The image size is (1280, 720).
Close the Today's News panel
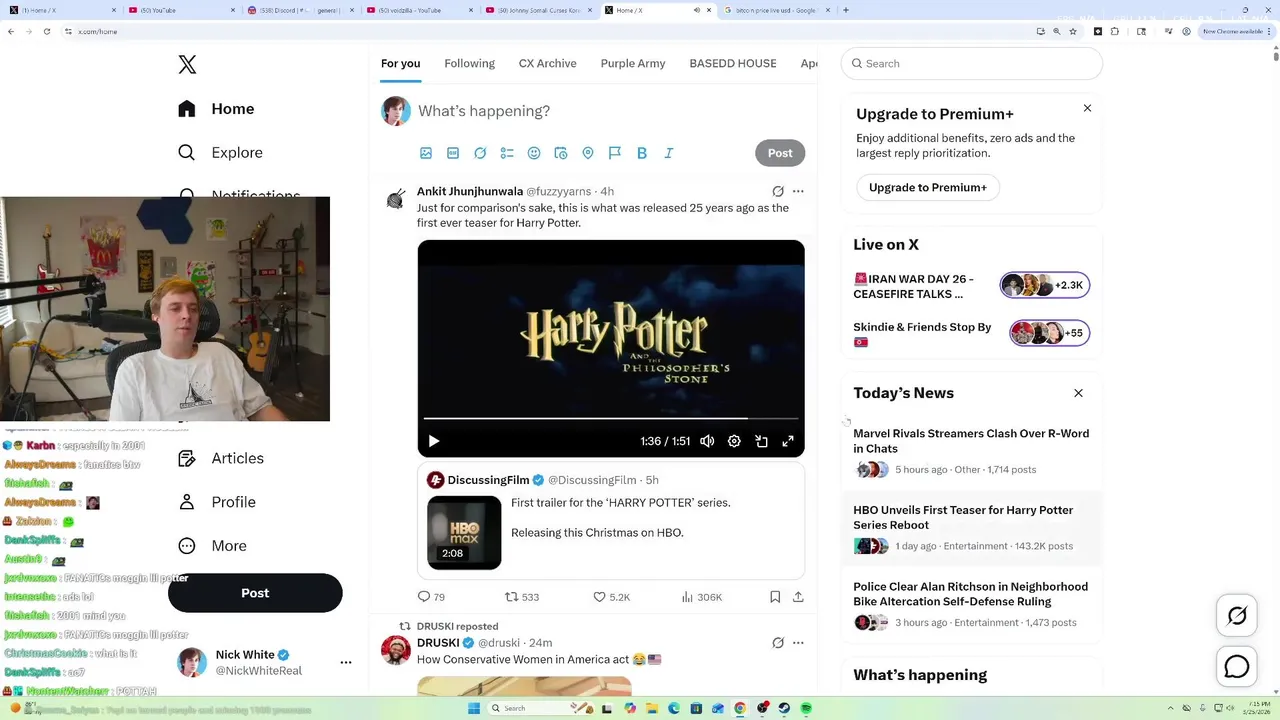(x=1078, y=393)
